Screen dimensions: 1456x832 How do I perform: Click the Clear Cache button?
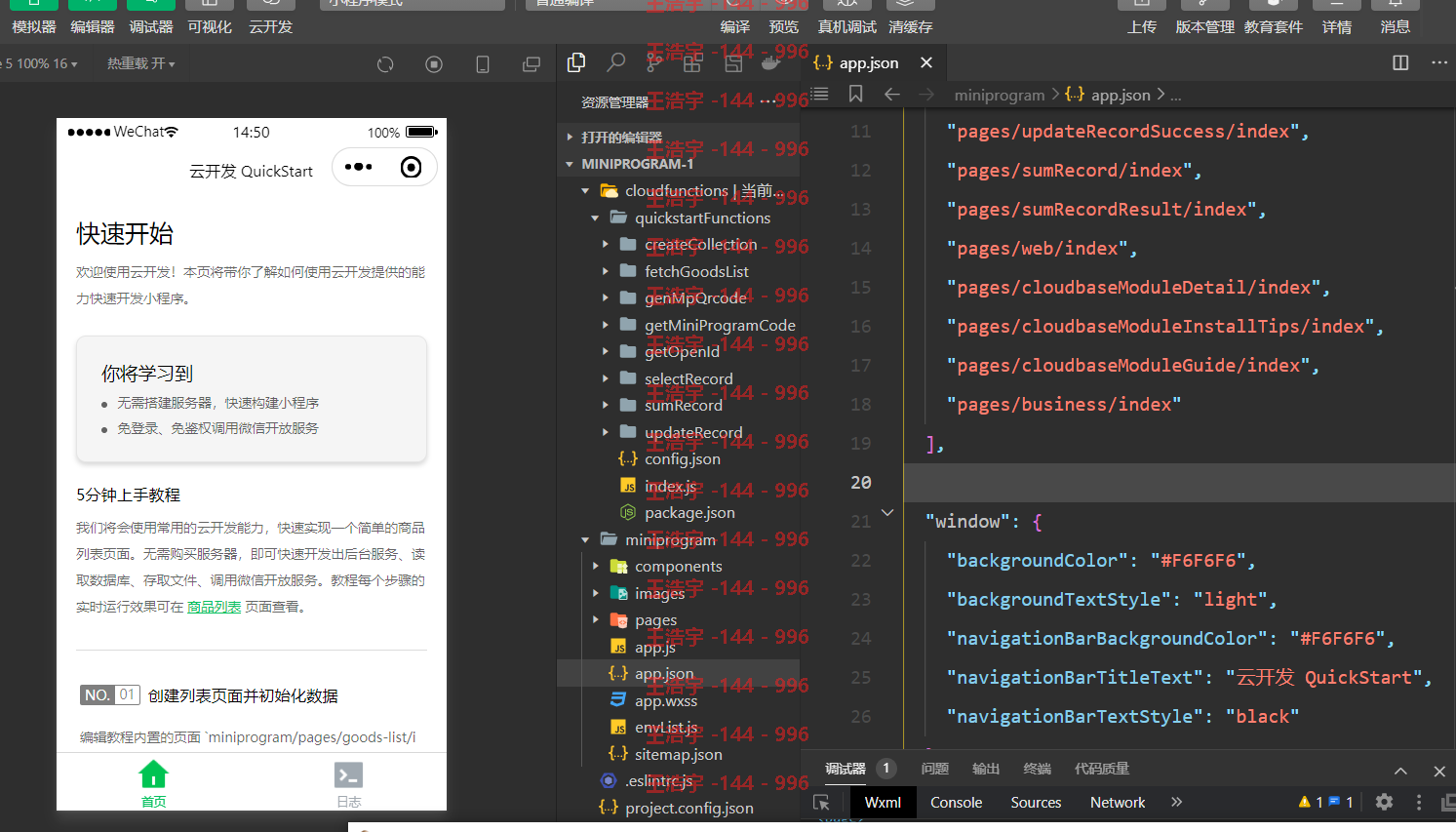(911, 26)
